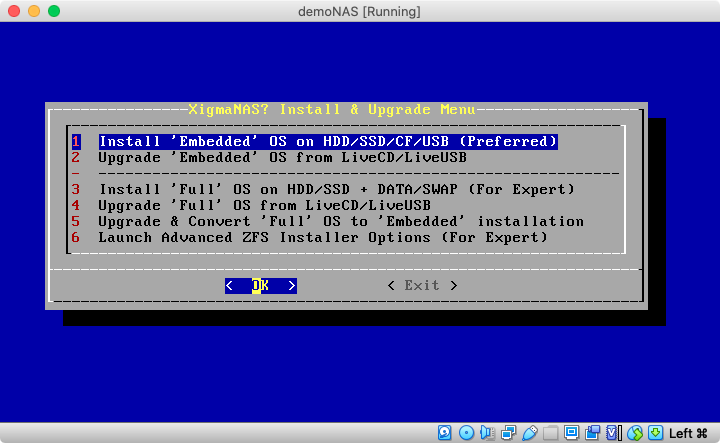Click the audio speaker status icon
The height and width of the screenshot is (443, 720).
click(x=487, y=432)
